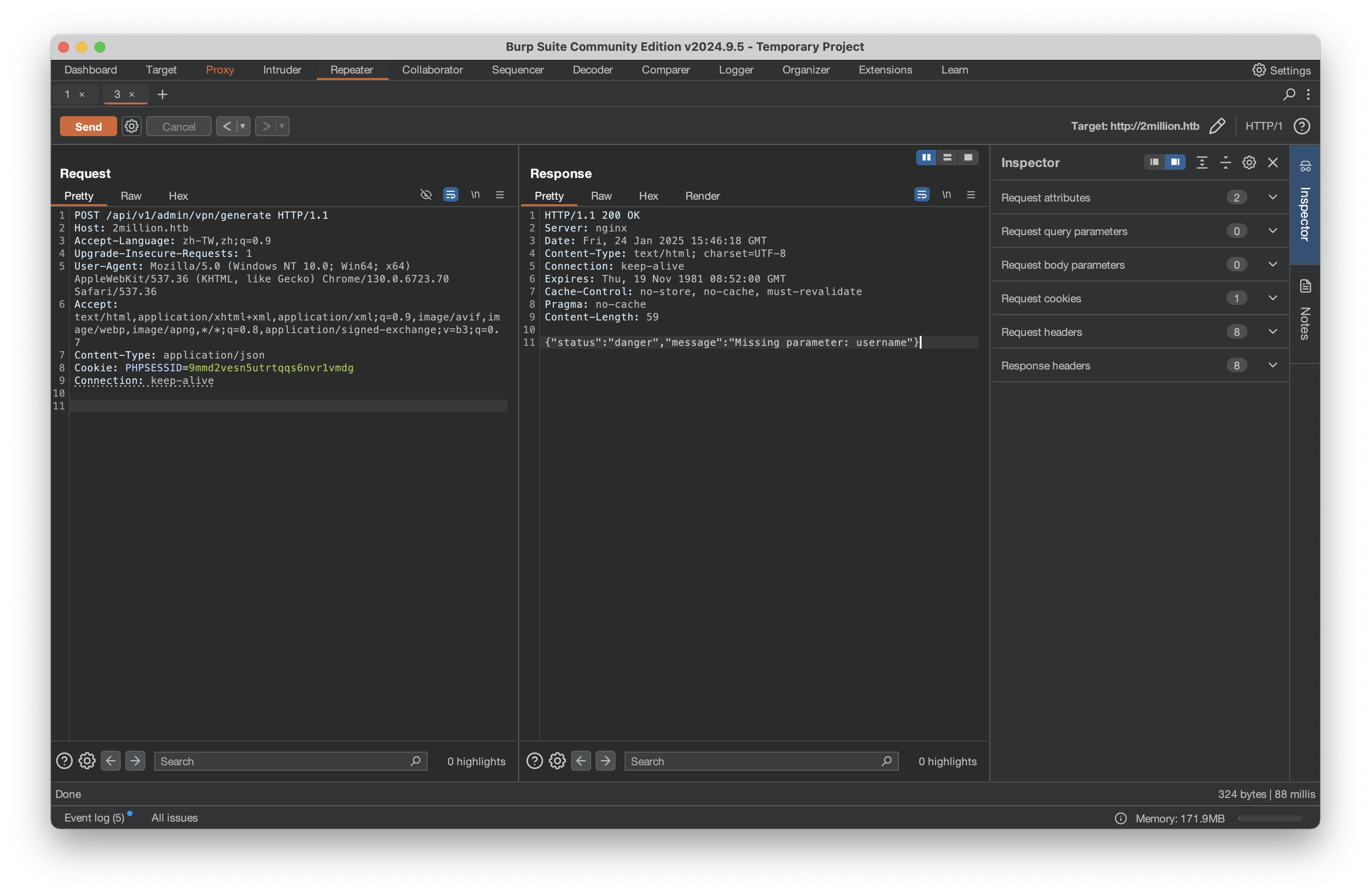The height and width of the screenshot is (896, 1371).
Task: Open the Event log link
Action: tap(94, 817)
